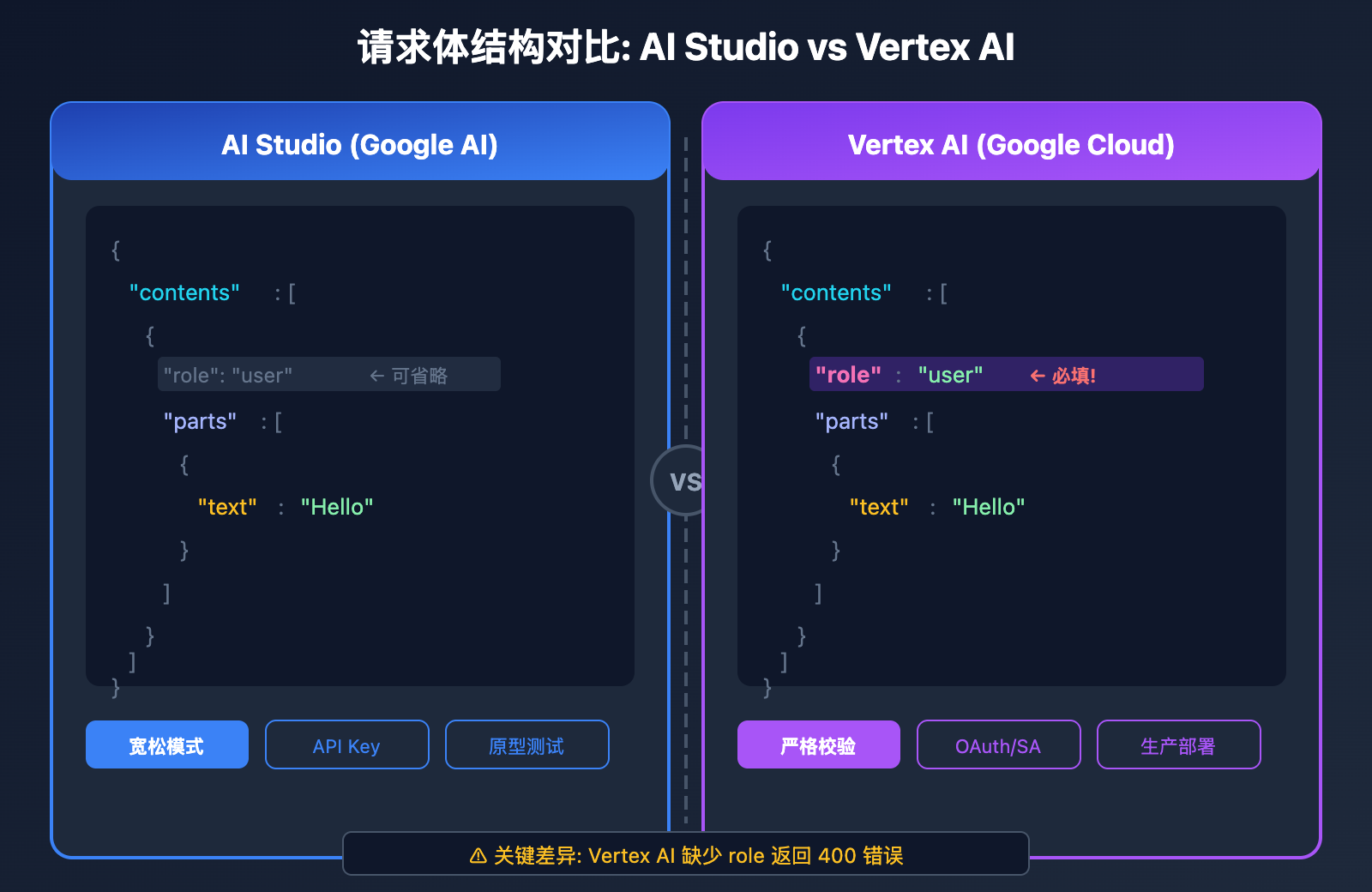
Task: Click the '← 可省略' annotation on role line
Action: [x=411, y=375]
